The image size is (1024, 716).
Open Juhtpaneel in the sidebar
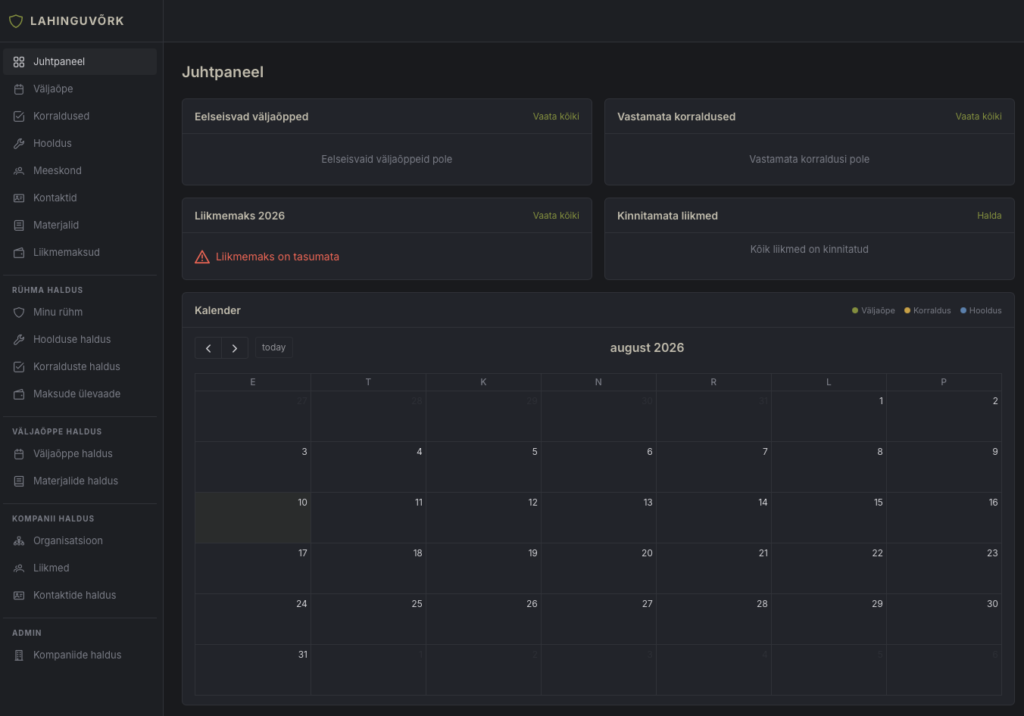[x=80, y=61]
